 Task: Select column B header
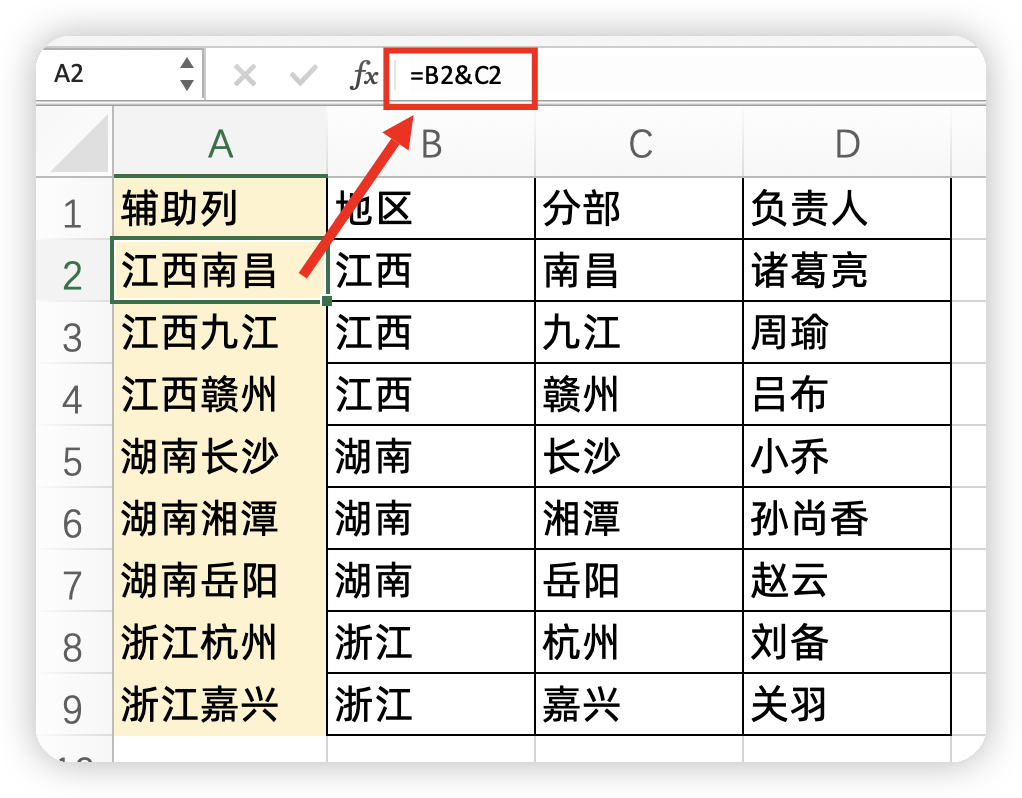click(x=431, y=143)
